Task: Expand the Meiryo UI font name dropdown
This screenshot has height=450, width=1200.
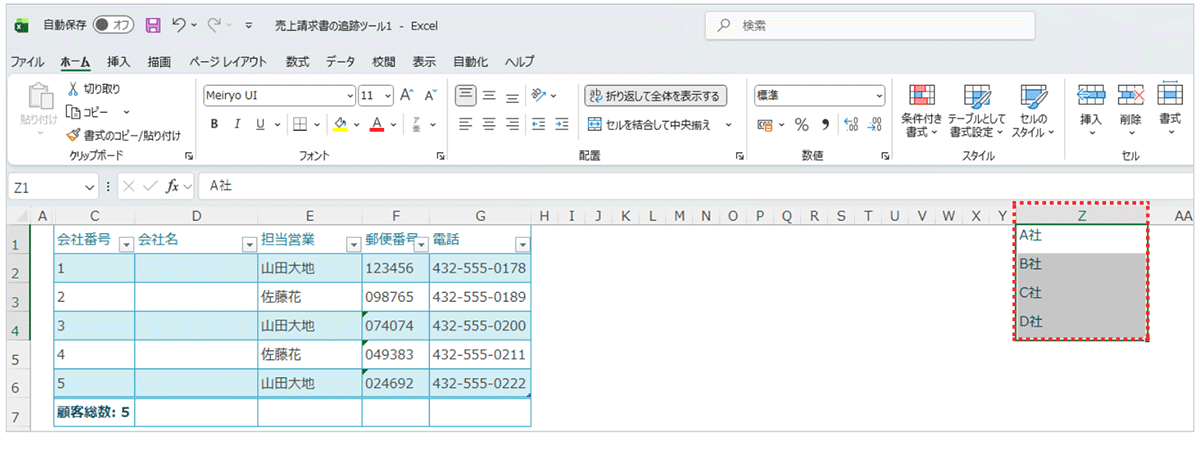Action: (x=350, y=96)
